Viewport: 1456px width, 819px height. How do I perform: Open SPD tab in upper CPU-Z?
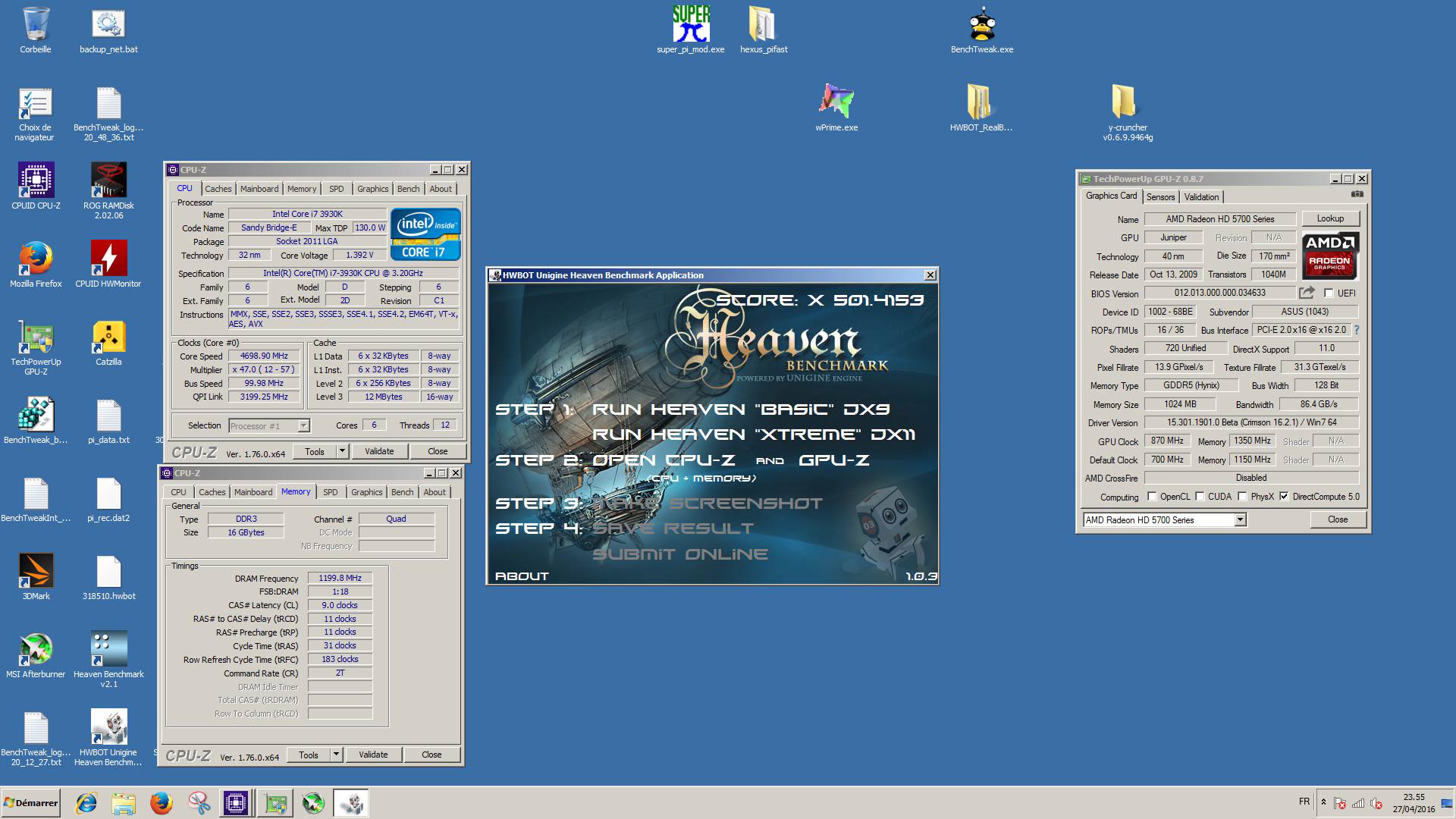[337, 189]
